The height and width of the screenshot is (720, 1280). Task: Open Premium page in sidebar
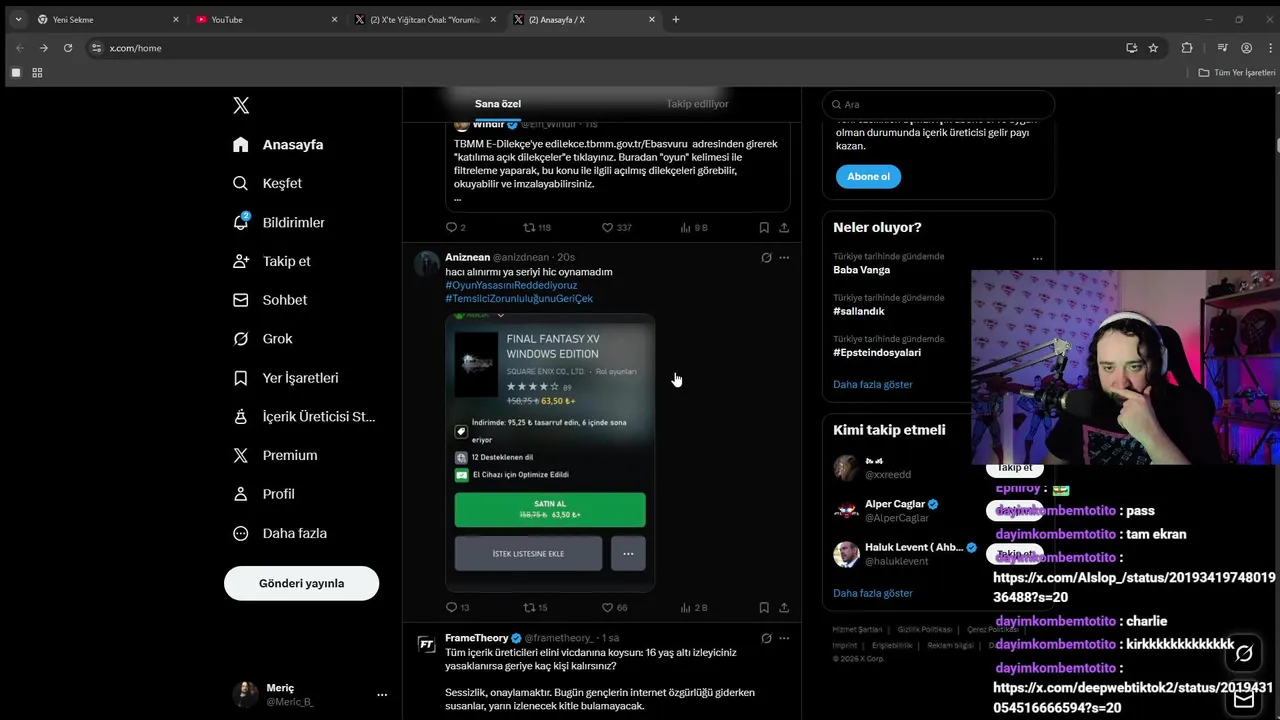click(x=274, y=455)
